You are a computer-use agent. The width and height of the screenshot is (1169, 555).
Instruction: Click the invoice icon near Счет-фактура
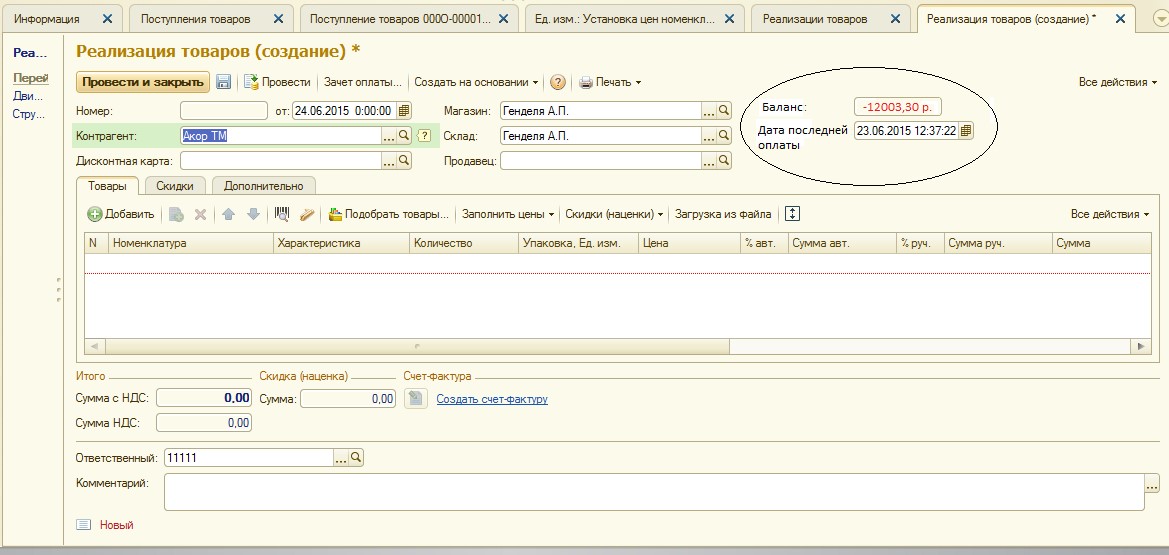[417, 399]
